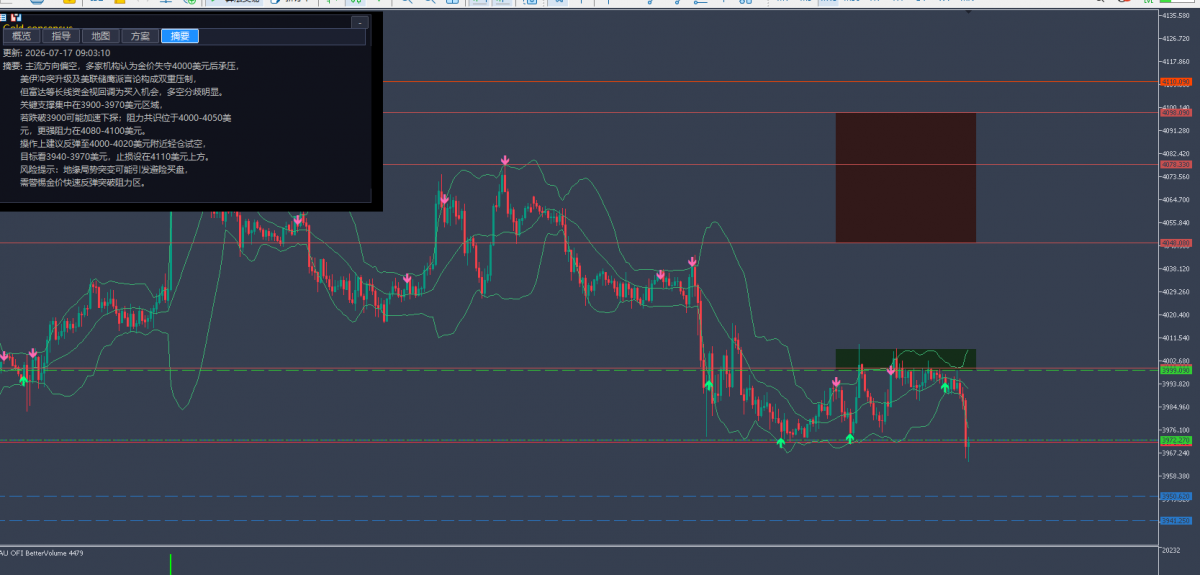Screen dimensions: 1200x575
Task: Click the red 4078.330 price tag
Action: 1175,164
